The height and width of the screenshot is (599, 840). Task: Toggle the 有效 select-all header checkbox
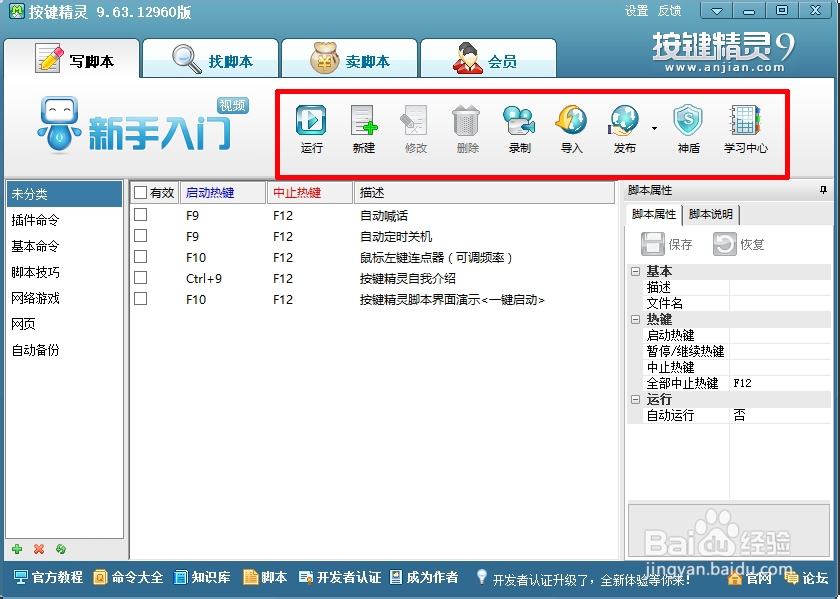[140, 192]
